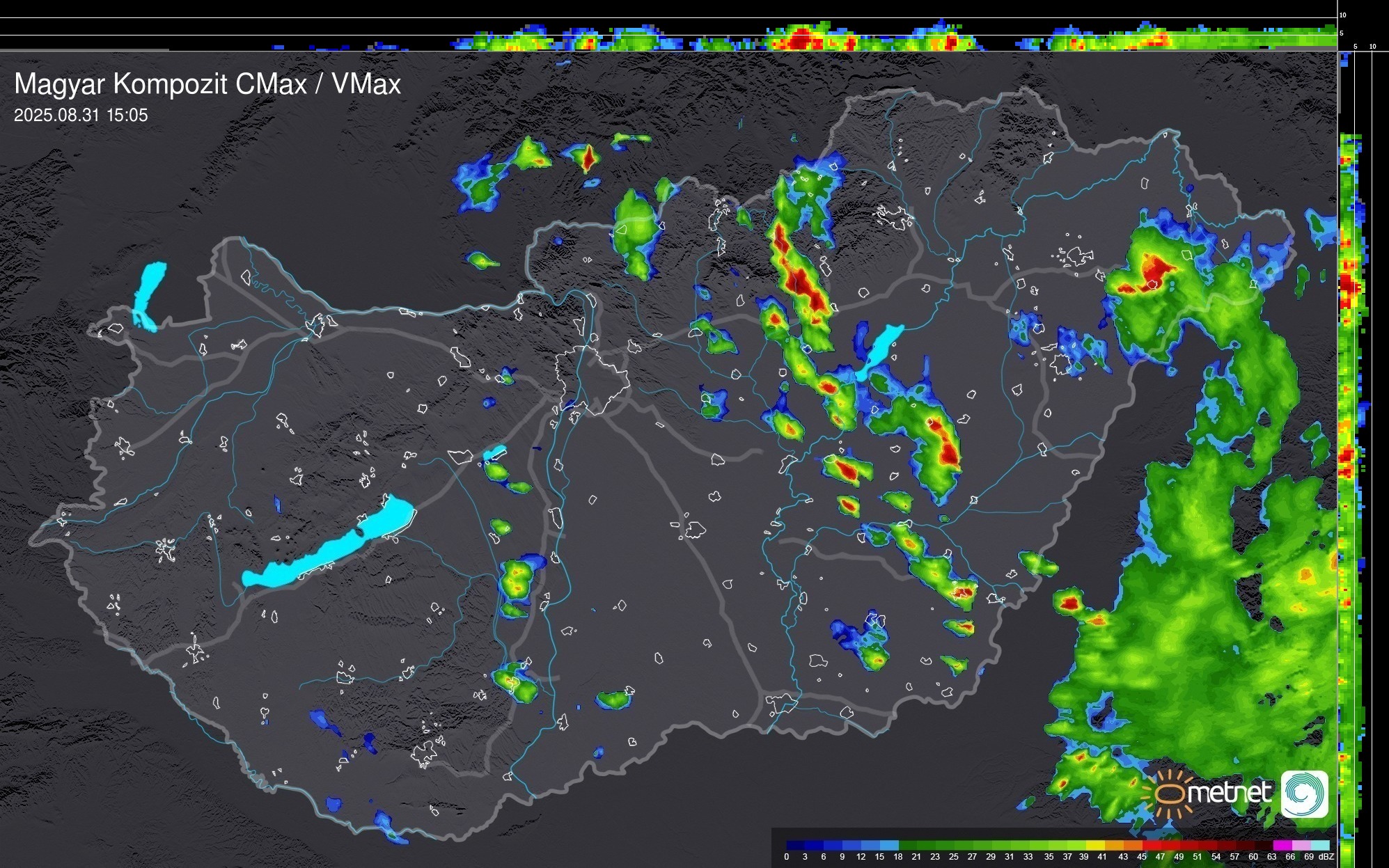Click the bright red 45 dBZ swatch
This screenshot has width=1389, height=868.
point(1151,845)
